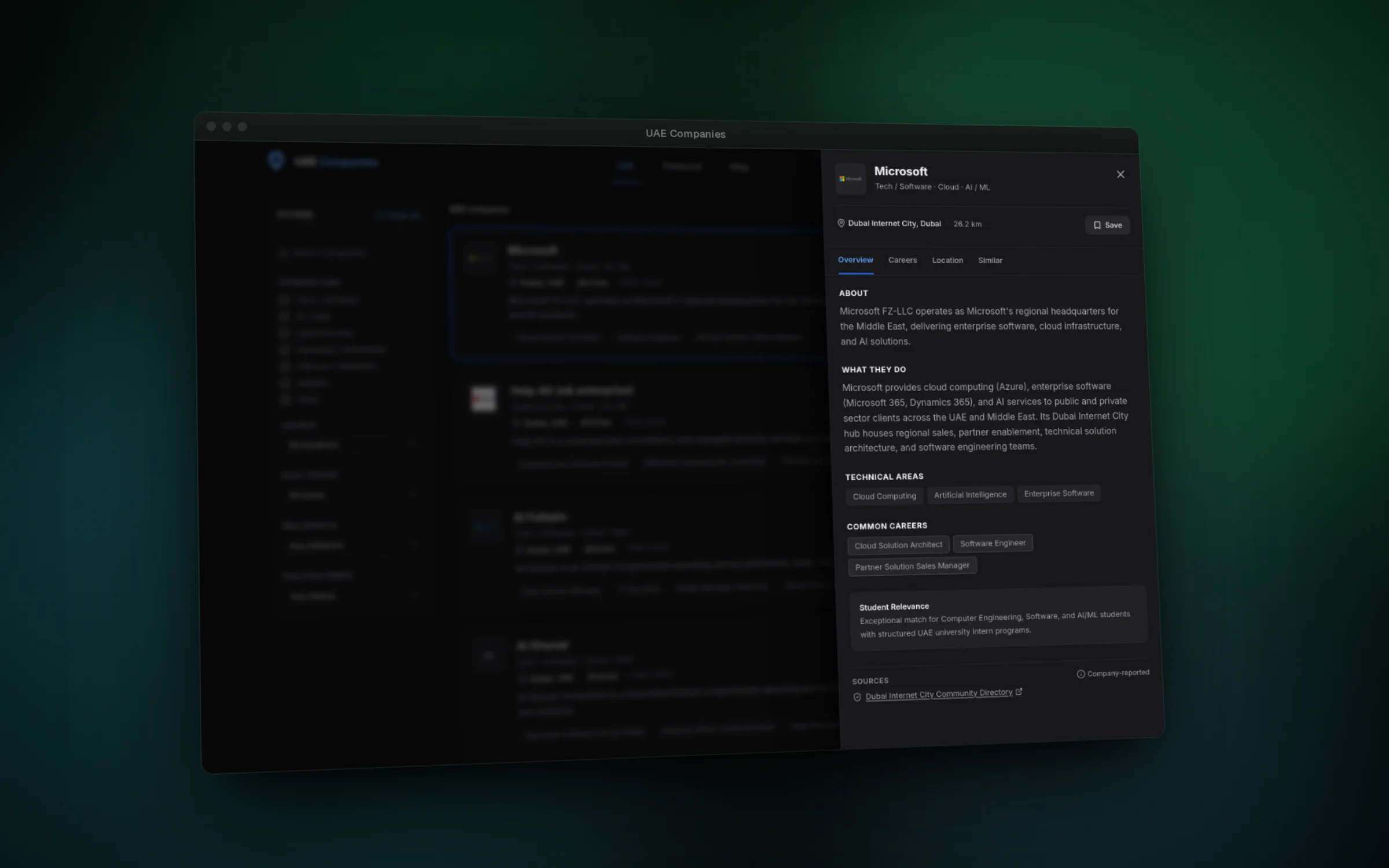
Task: Choose the Software Engineer career chip
Action: coord(993,543)
